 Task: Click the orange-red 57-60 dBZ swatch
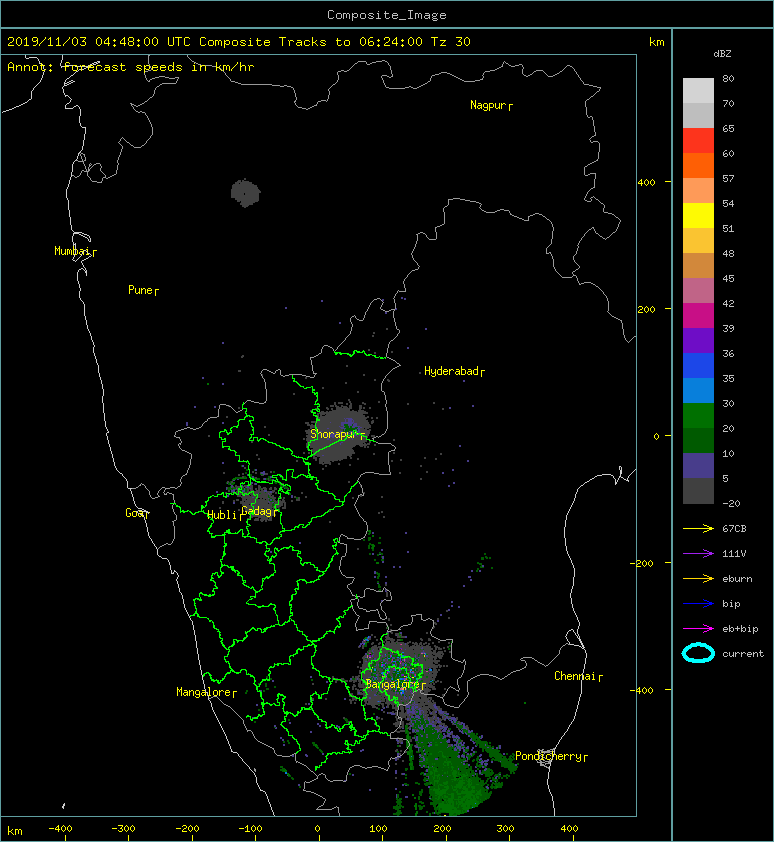tap(698, 165)
